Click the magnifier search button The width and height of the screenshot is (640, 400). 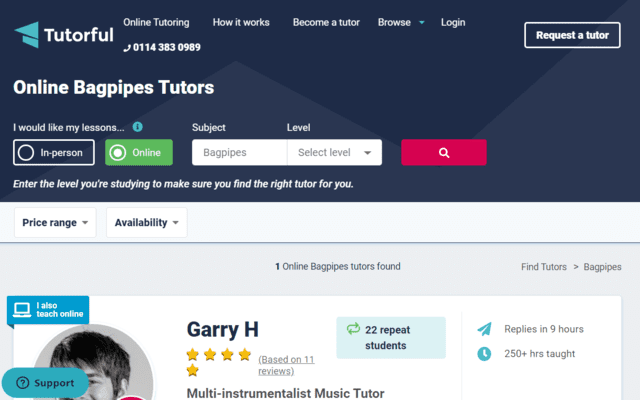pos(444,152)
